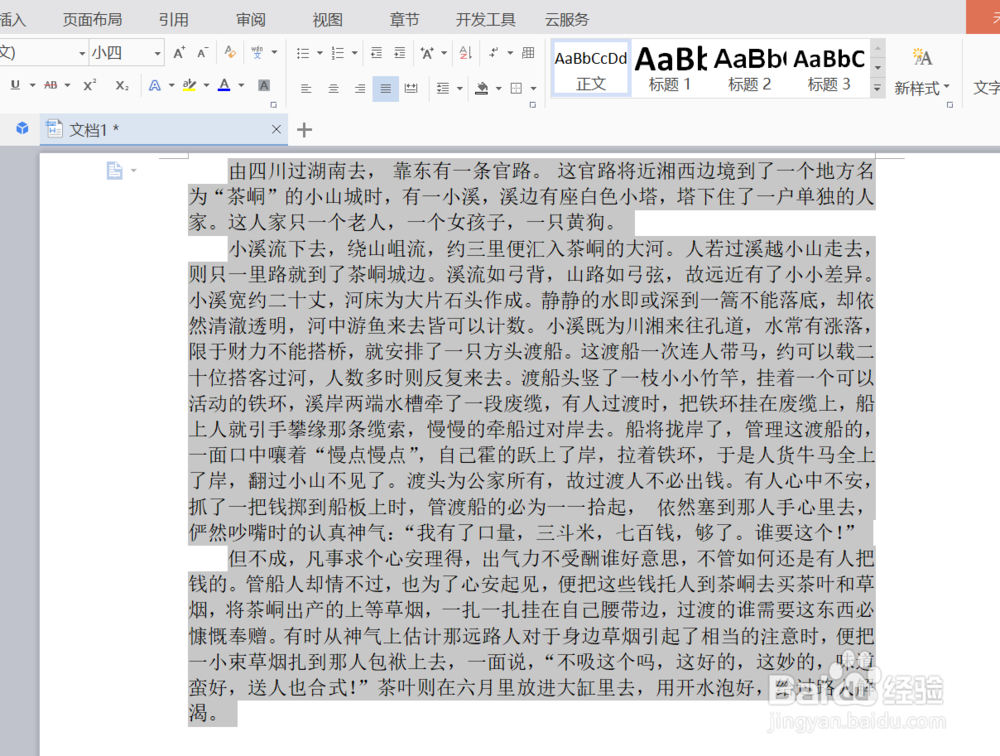The width and height of the screenshot is (1000, 756).
Task: Open the 视图 ribbon tab
Action: coord(328,20)
